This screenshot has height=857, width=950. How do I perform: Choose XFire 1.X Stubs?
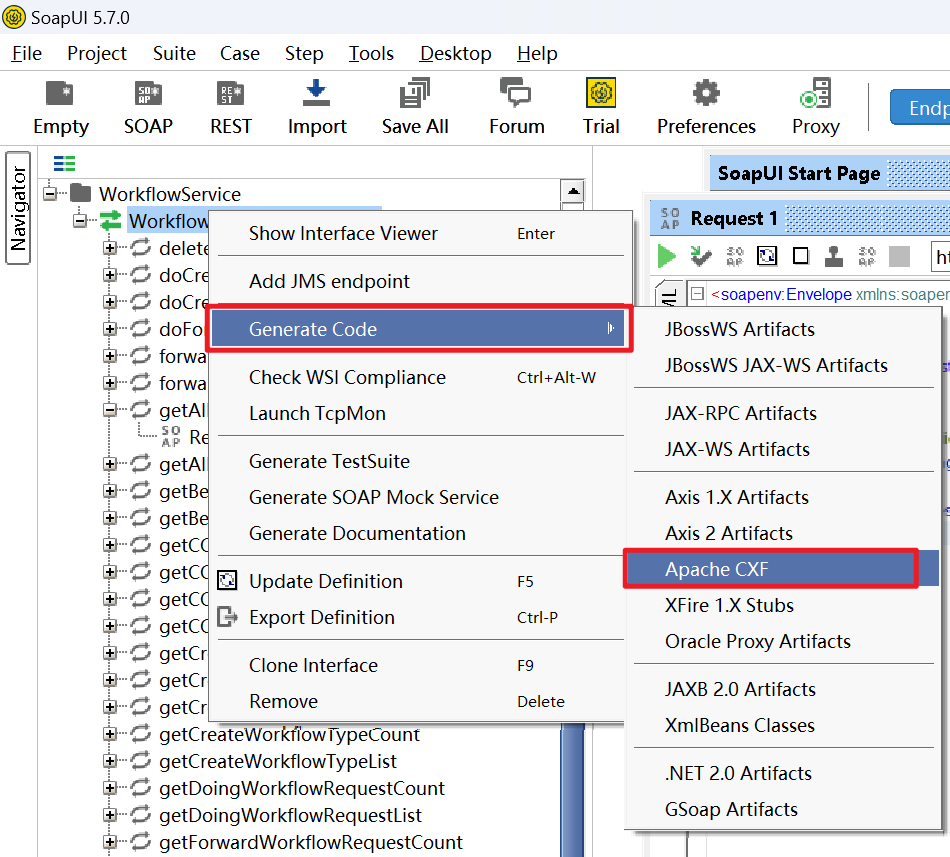783,605
